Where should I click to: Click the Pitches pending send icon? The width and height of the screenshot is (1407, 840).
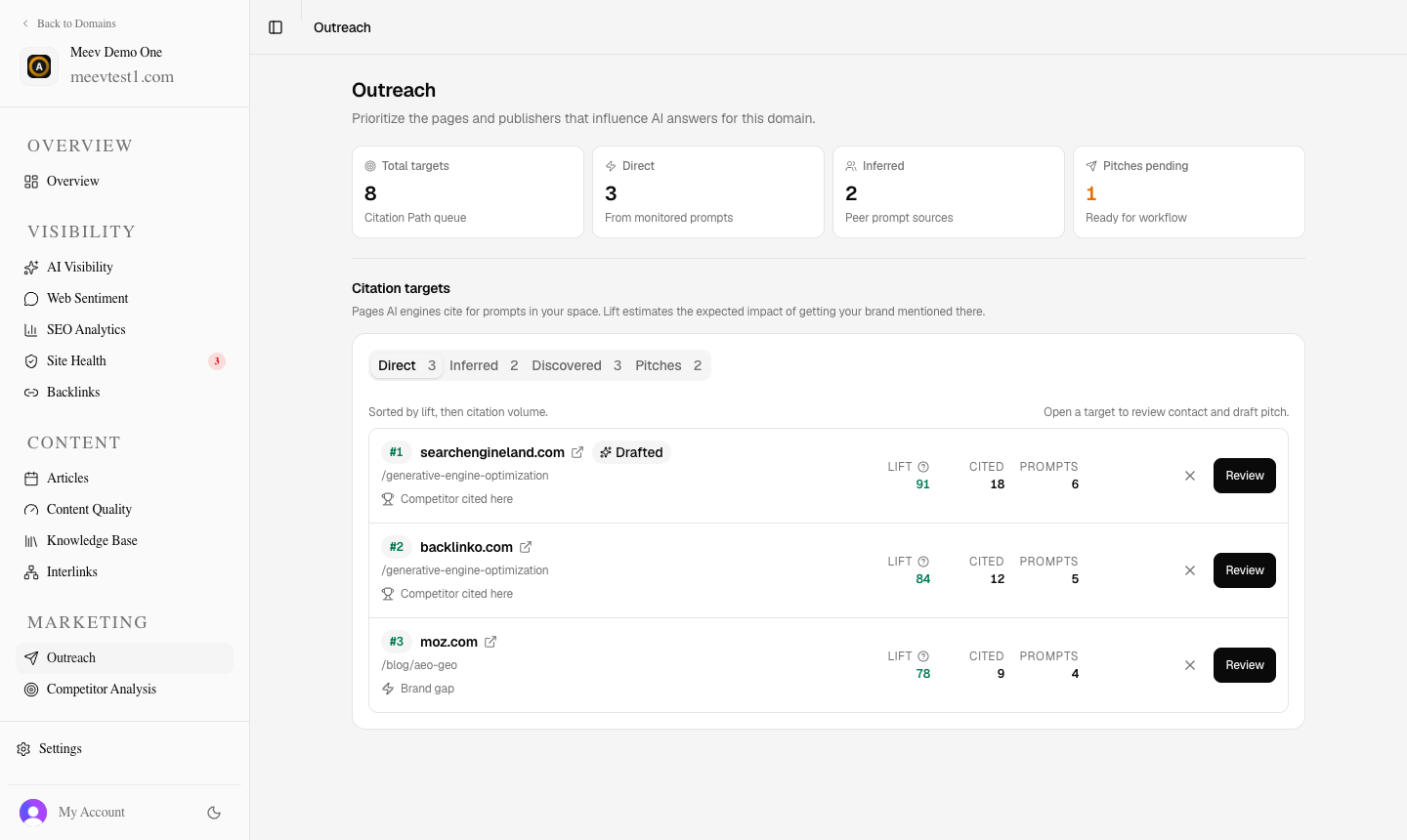1091,166
